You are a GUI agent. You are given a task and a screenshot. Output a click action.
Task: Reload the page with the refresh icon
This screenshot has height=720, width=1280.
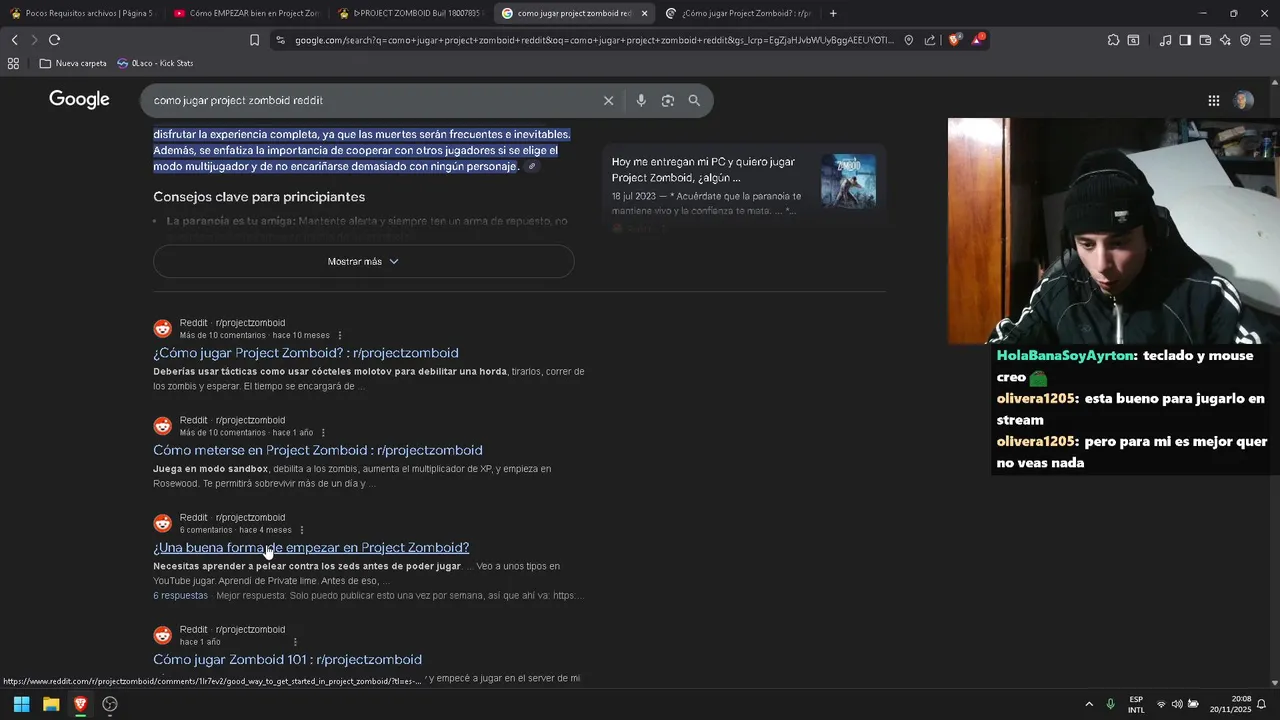pyautogui.click(x=54, y=40)
